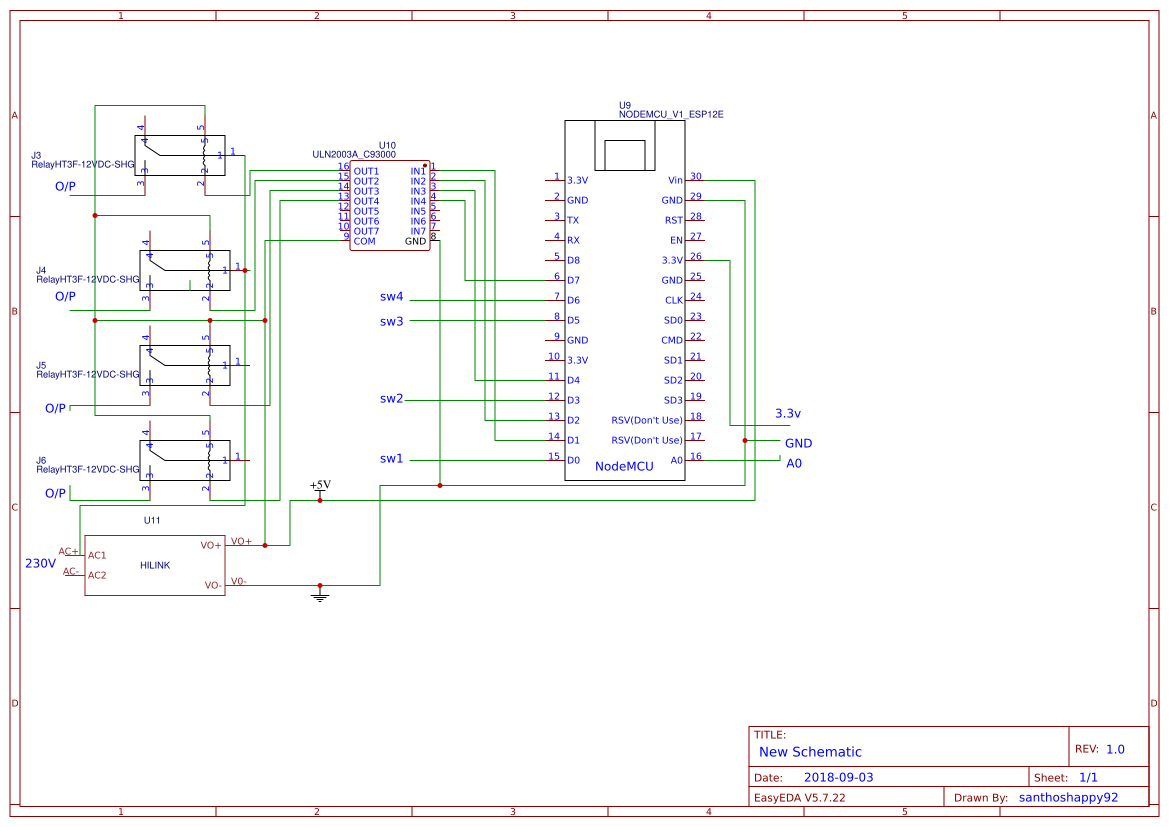Viewport: 1169px width, 827px height.
Task: Click the +5V power flag symbol
Action: tap(319, 489)
